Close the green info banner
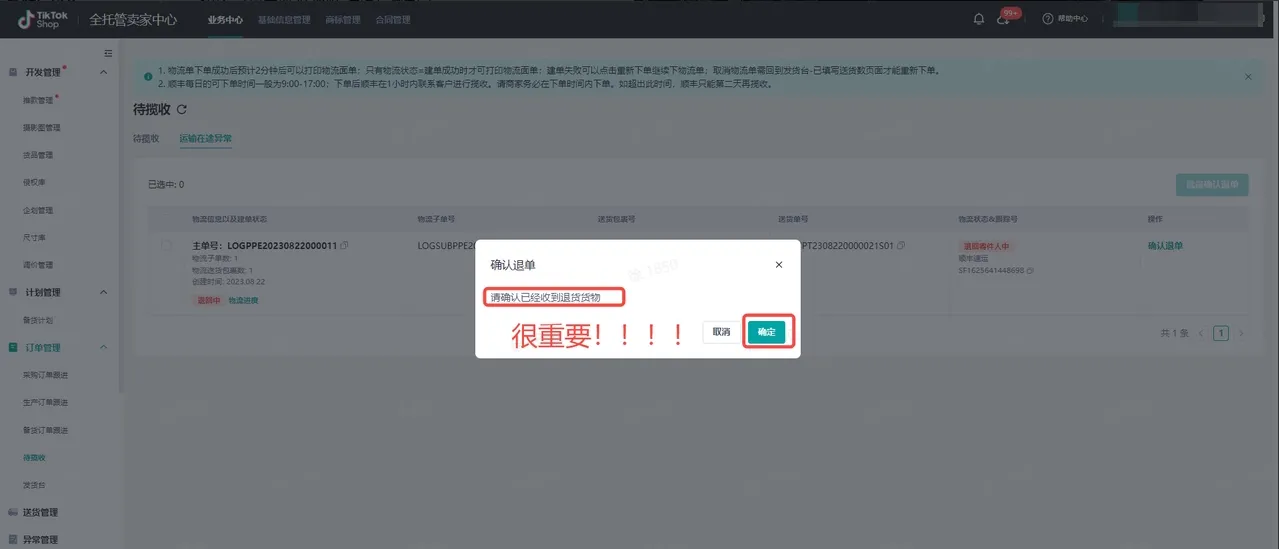 (x=1248, y=76)
